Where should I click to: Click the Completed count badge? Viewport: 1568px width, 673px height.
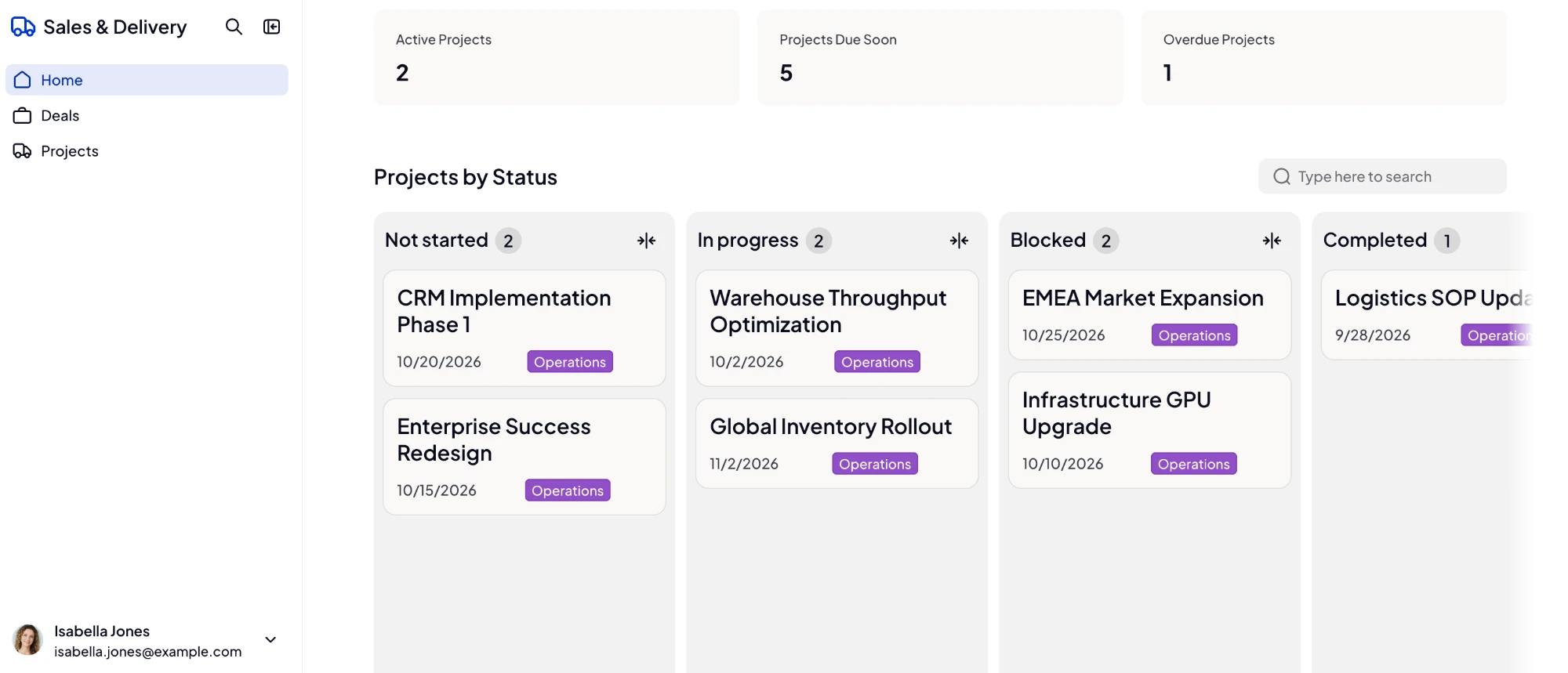point(1447,241)
